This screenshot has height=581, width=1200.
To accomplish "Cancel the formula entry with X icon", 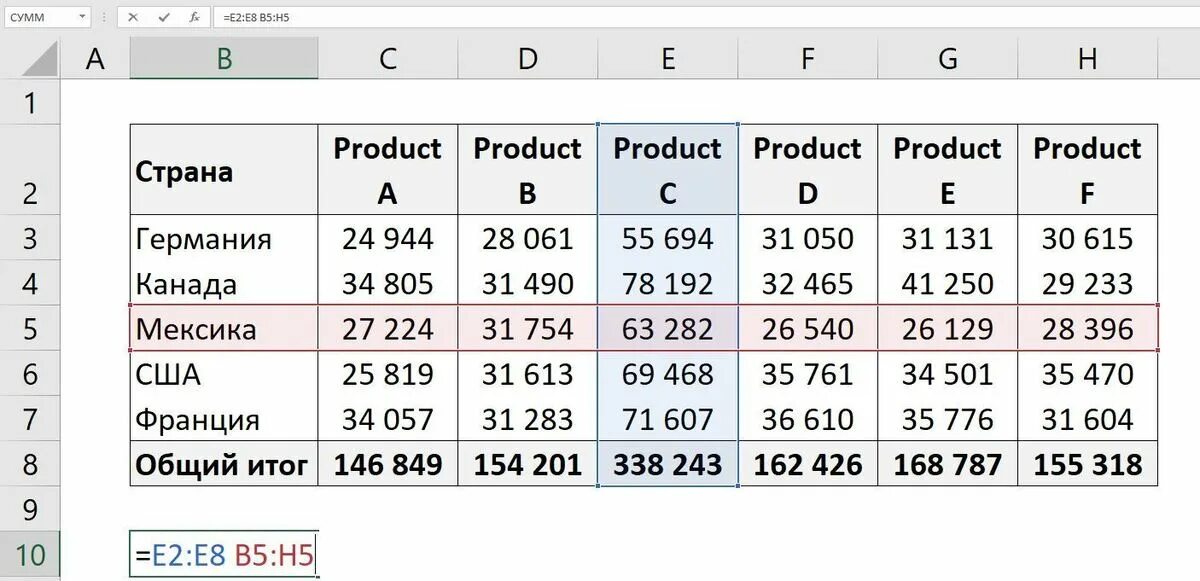I will pos(133,17).
